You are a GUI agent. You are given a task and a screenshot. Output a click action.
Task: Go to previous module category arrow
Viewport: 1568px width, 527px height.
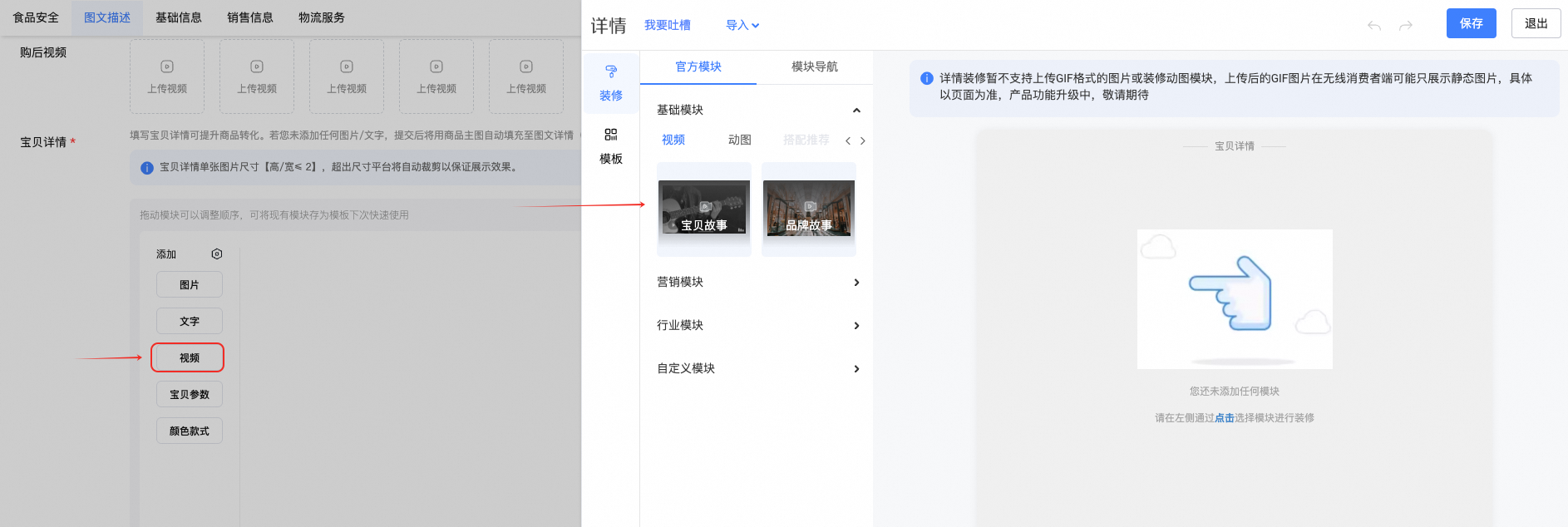pos(848,140)
